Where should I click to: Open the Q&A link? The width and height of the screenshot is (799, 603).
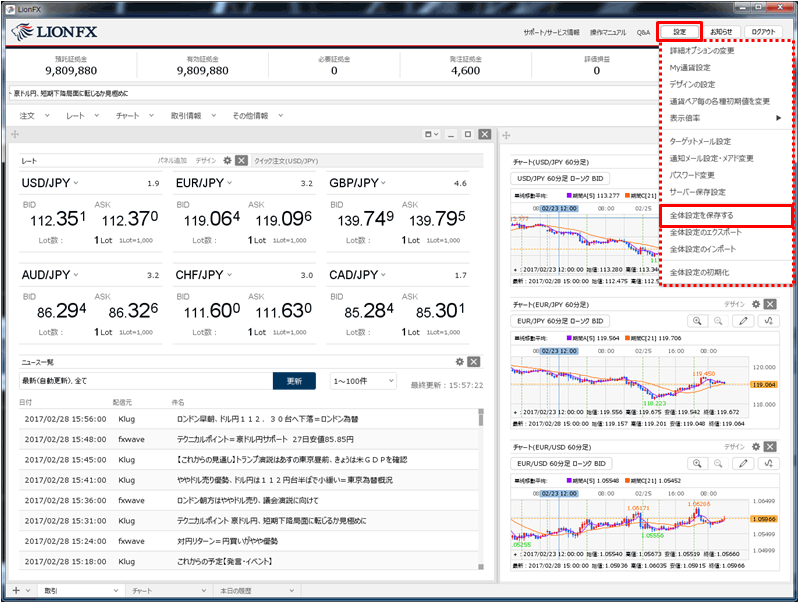click(x=643, y=32)
